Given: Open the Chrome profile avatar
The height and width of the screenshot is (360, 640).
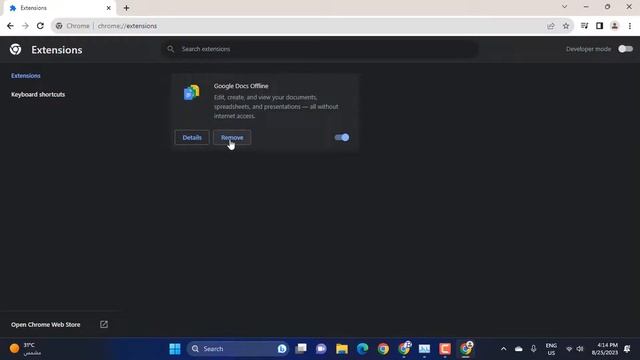Looking at the screenshot, I should [x=614, y=26].
